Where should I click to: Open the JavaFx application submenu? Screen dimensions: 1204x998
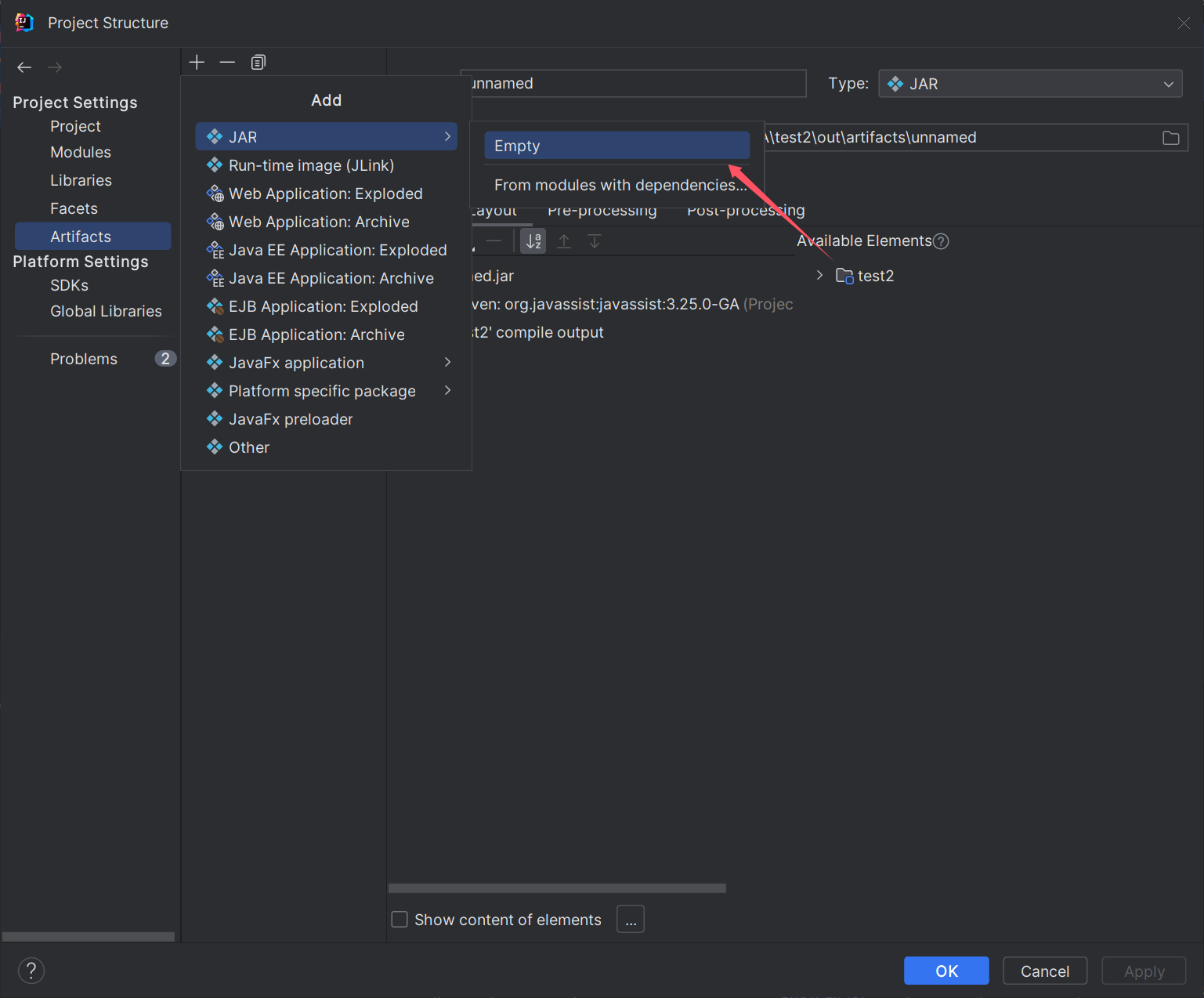[326, 363]
